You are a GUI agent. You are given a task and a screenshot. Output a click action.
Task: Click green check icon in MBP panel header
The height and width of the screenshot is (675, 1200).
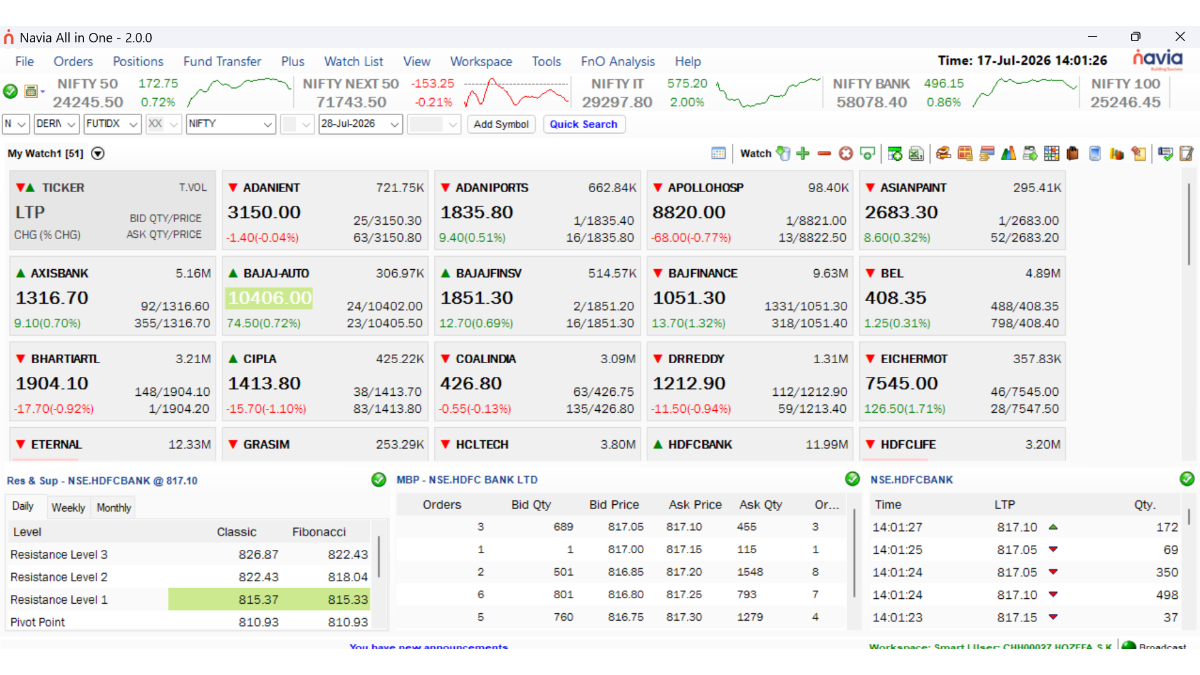tap(852, 480)
